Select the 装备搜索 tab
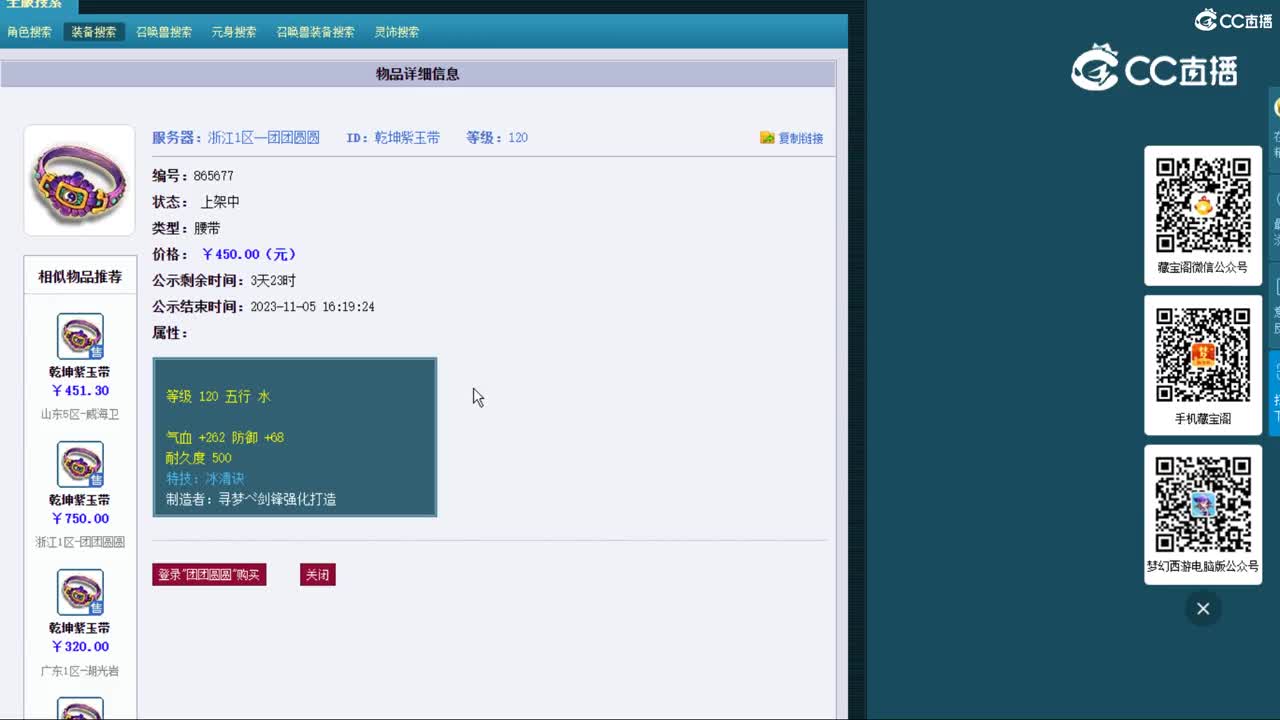Viewport: 1280px width, 720px height. [94, 32]
